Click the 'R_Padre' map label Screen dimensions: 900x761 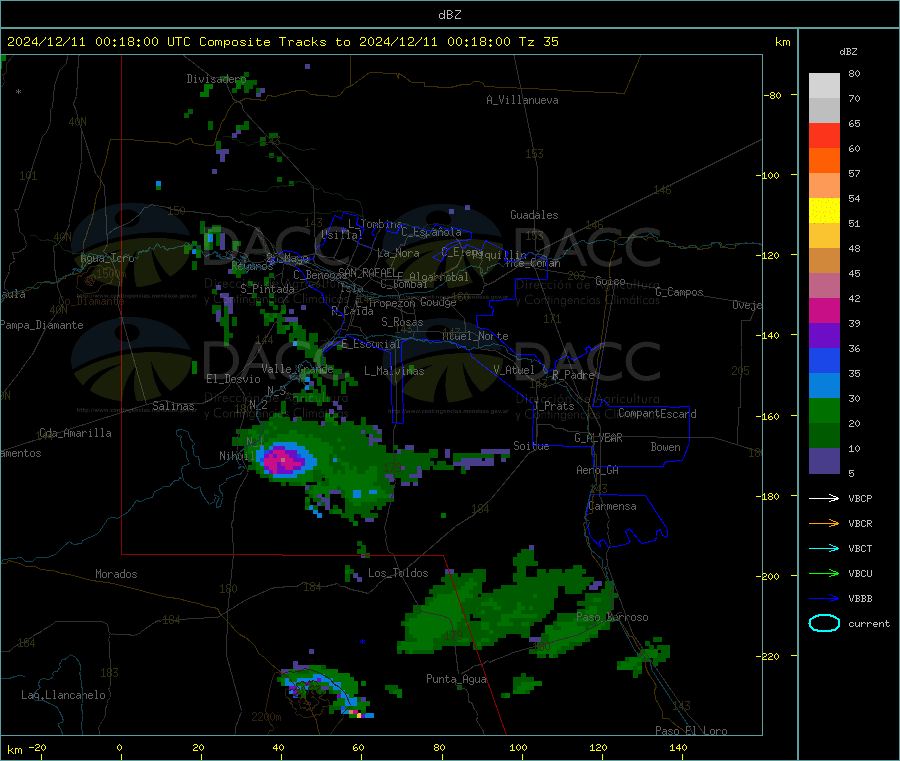pyautogui.click(x=573, y=375)
